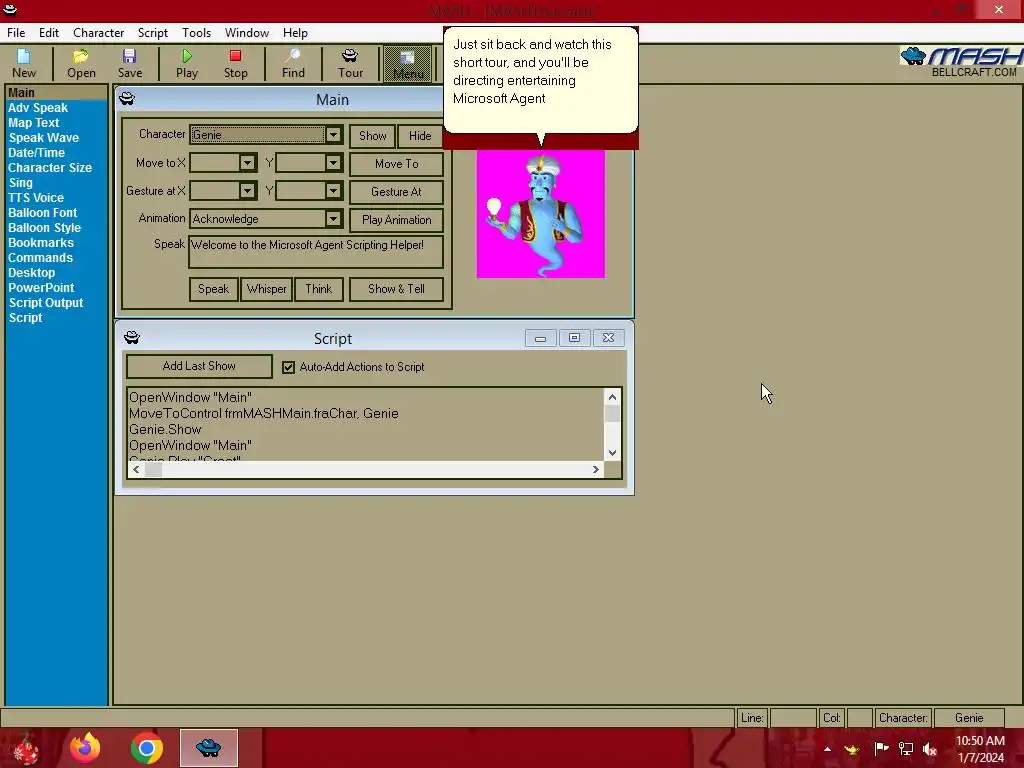Click the Show & Tell button
The height and width of the screenshot is (768, 1024).
396,289
